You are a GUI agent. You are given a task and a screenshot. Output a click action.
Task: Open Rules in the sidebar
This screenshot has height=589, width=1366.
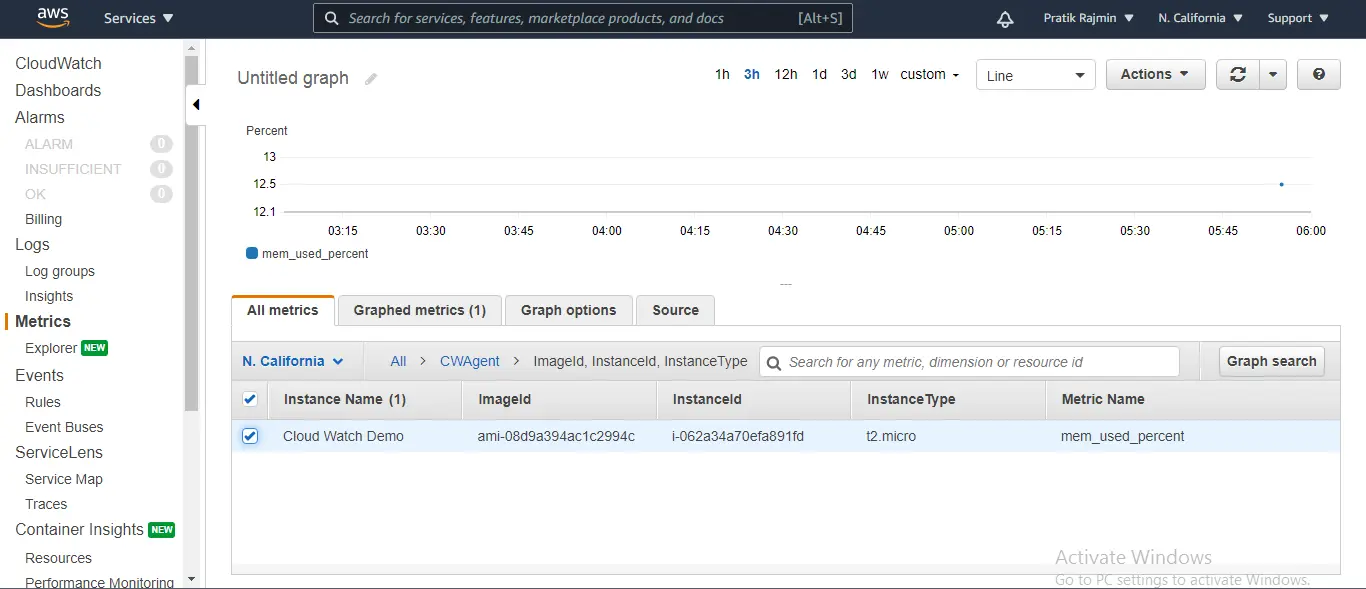coord(43,402)
